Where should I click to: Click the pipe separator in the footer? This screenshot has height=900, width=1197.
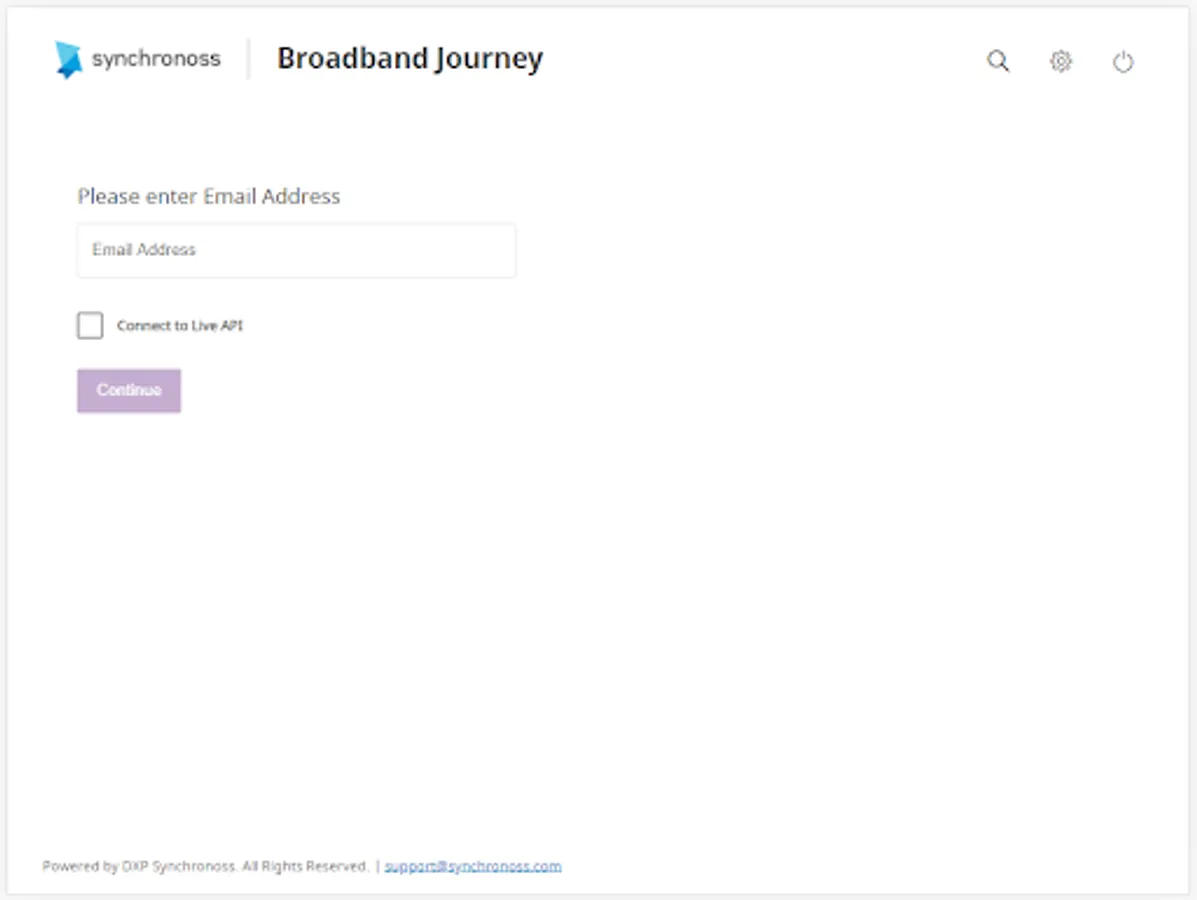(377, 866)
